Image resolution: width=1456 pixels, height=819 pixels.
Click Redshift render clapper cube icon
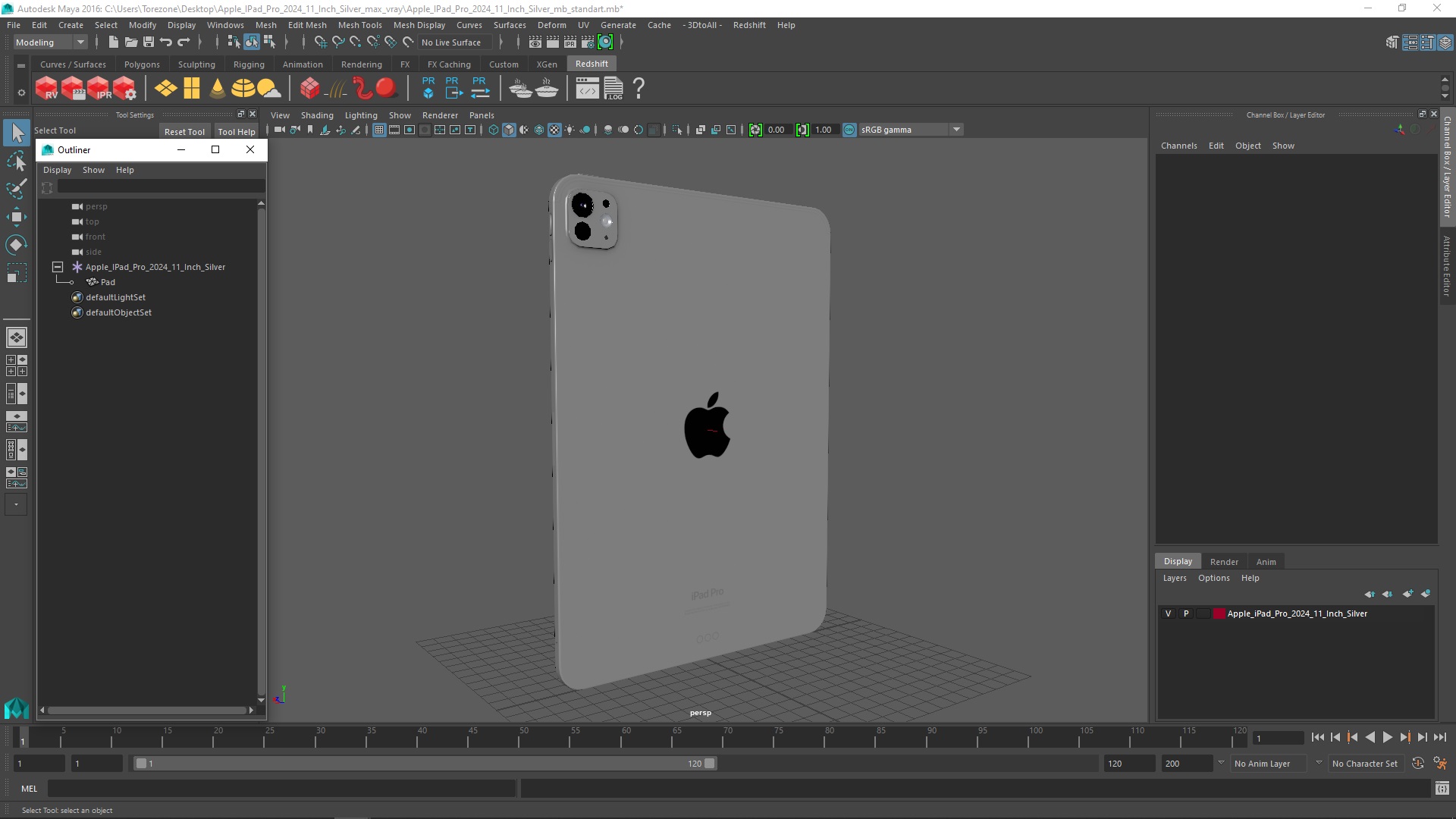click(74, 89)
